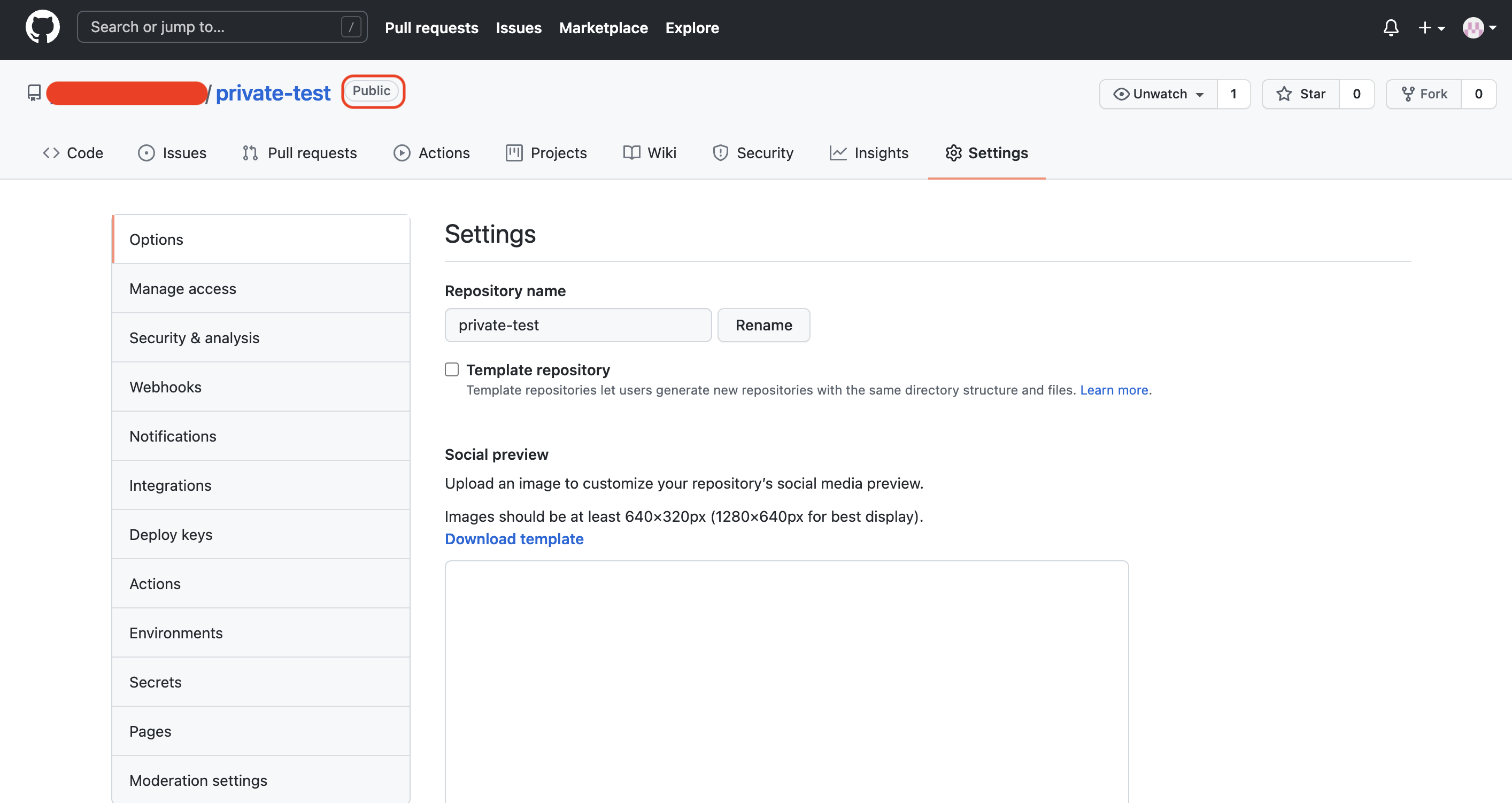This screenshot has width=1512, height=803.
Task: Open the Projects board icon
Action: [x=514, y=152]
